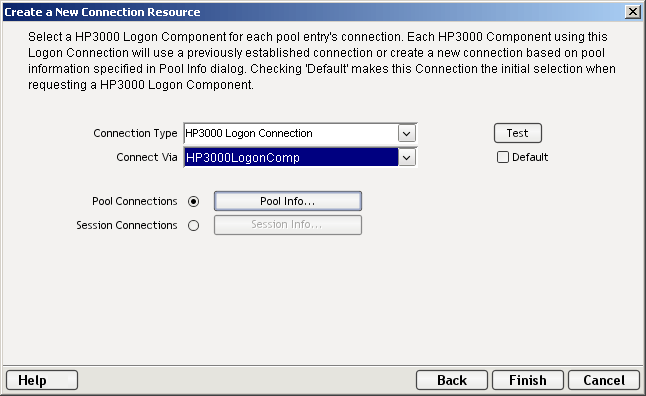Open Help for this dialog
Viewport: 646px width, 396px height.
coord(42,380)
